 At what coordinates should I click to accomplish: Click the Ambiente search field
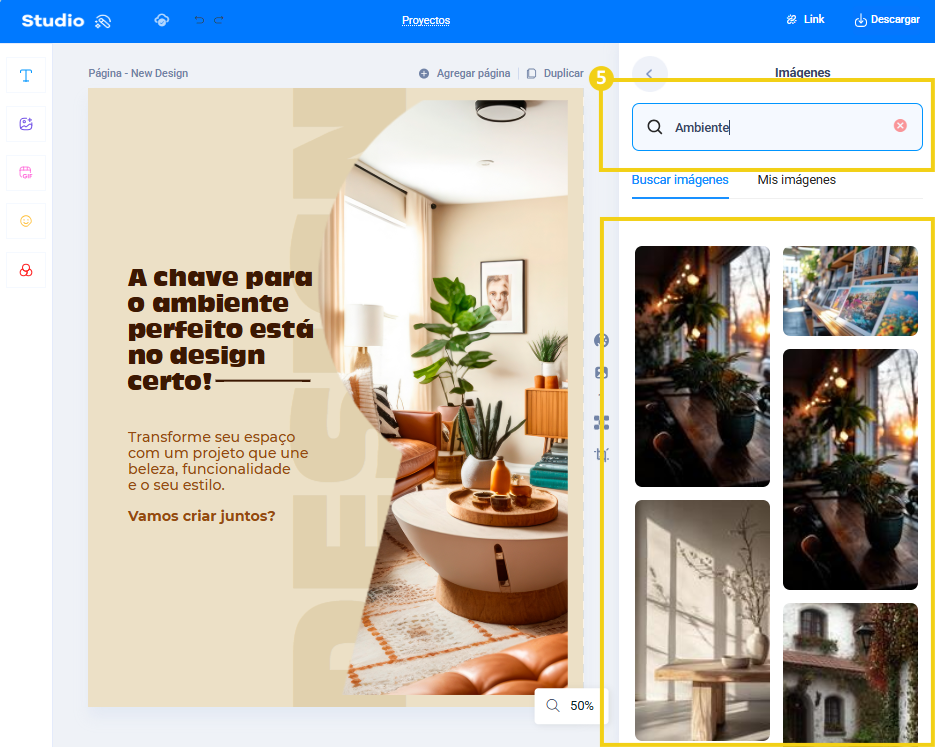(777, 127)
